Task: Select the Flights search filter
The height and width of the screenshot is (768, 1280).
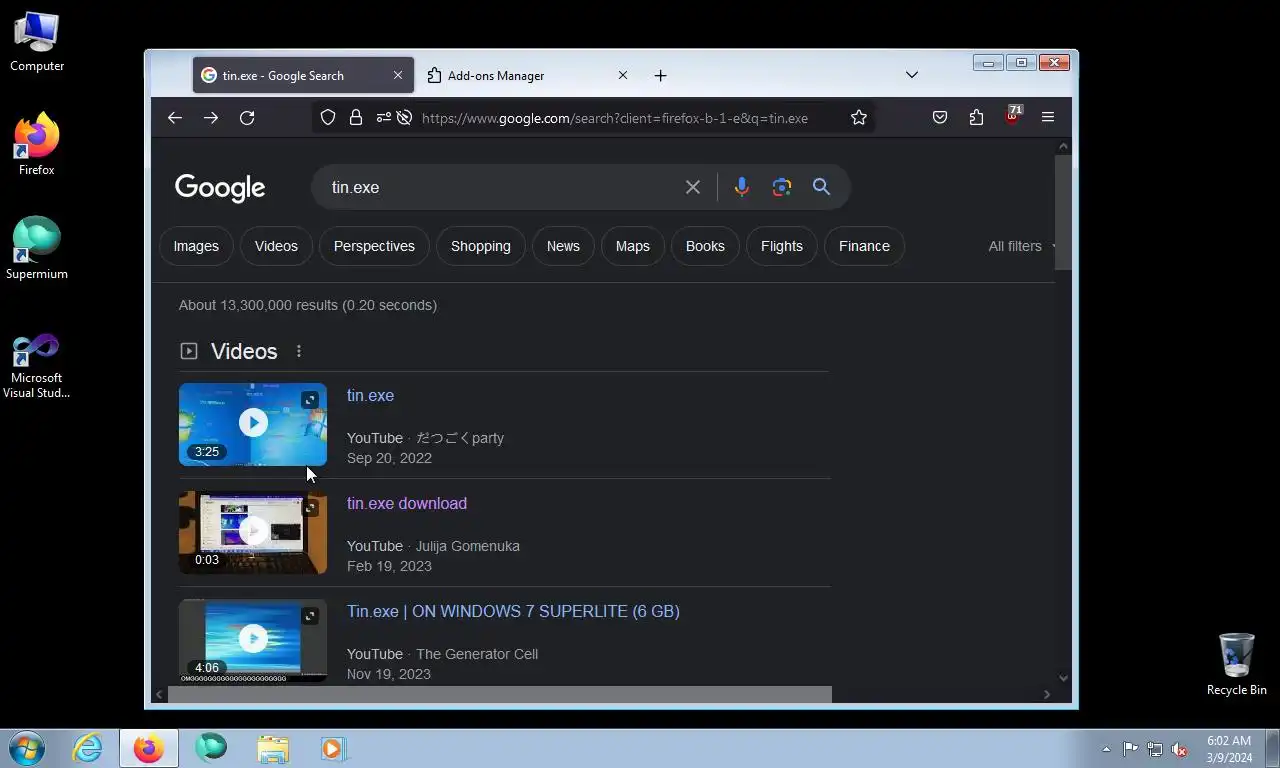Action: pos(782,246)
